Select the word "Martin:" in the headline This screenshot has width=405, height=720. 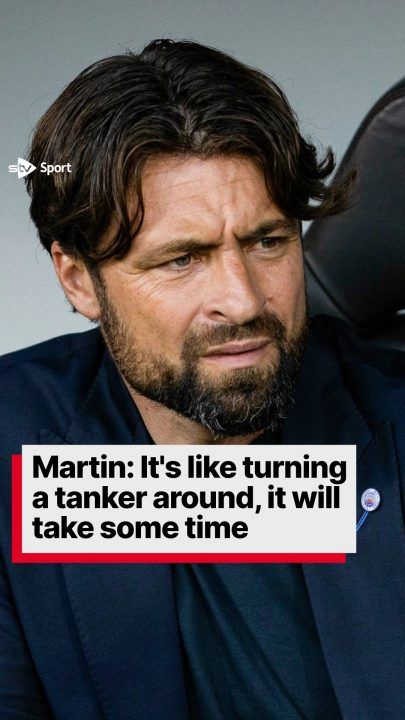click(x=83, y=468)
